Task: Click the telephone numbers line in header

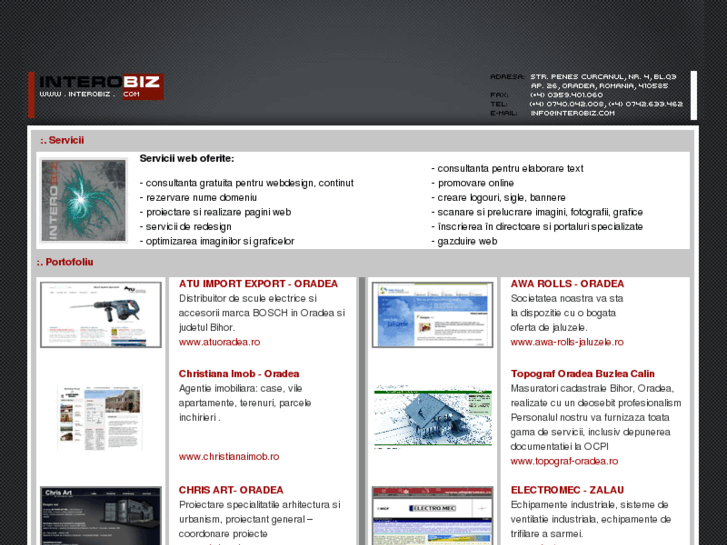Action: tap(606, 104)
